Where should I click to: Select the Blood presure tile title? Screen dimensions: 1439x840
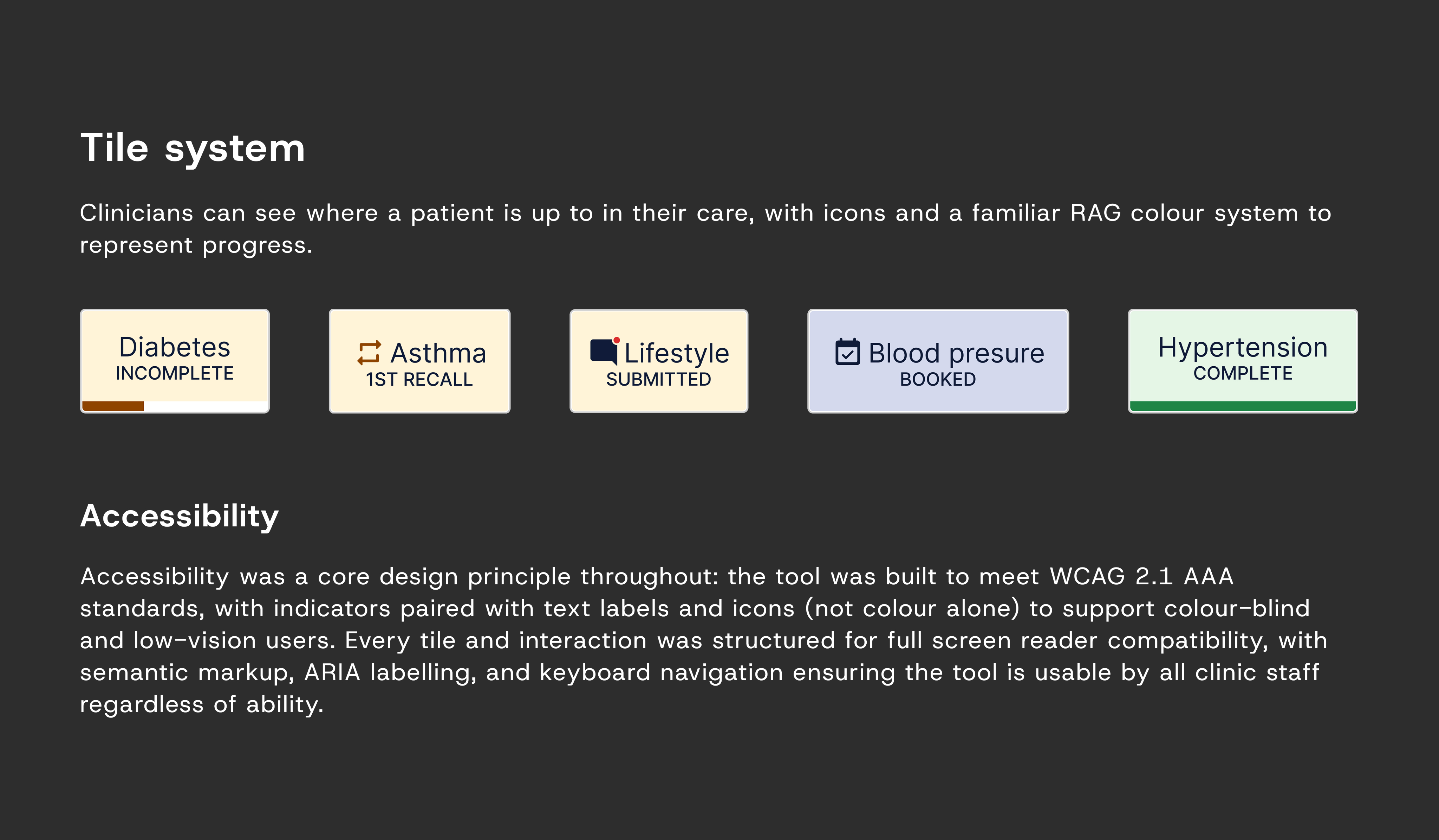pyautogui.click(x=957, y=353)
